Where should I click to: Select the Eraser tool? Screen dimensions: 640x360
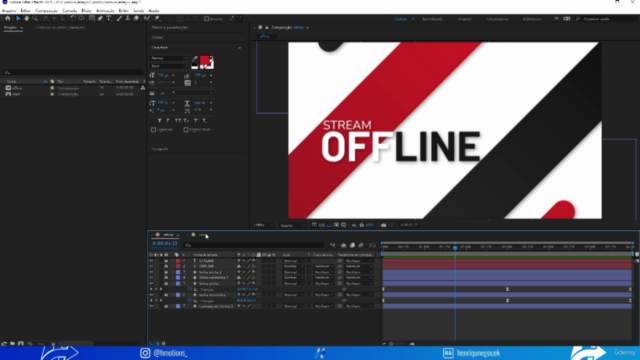tap(136, 18)
